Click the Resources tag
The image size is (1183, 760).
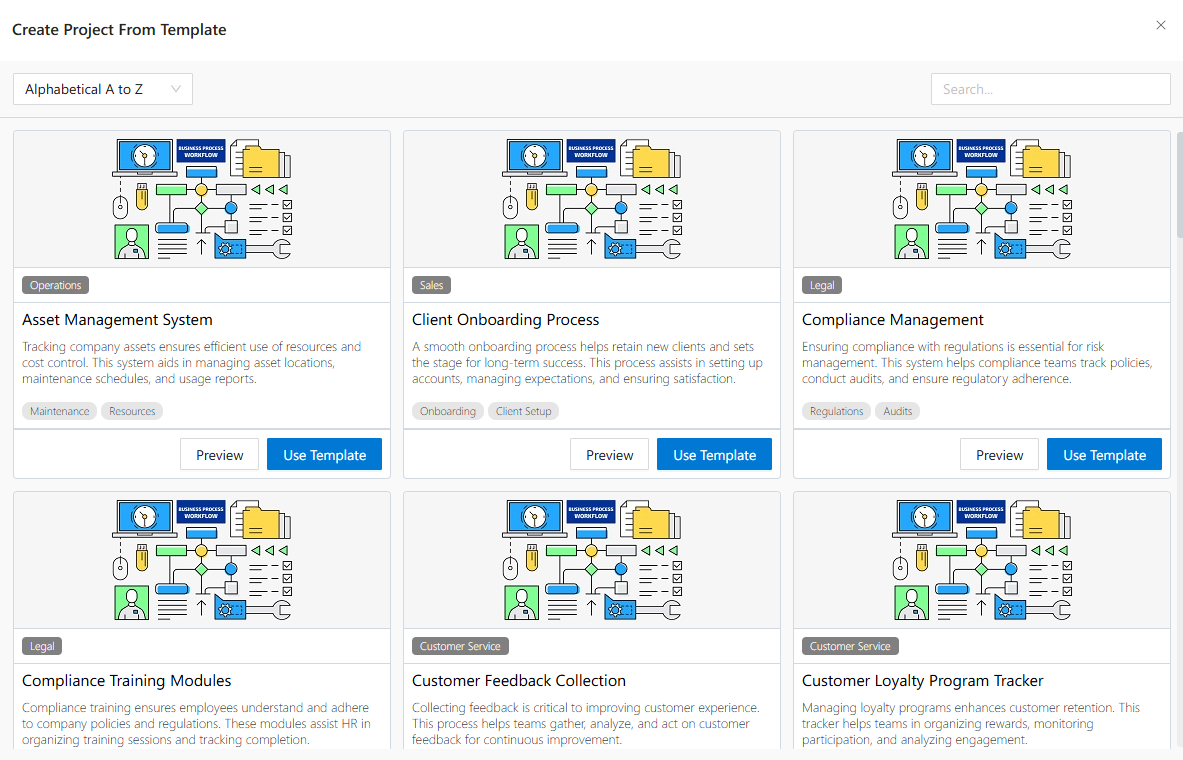[x=132, y=411]
